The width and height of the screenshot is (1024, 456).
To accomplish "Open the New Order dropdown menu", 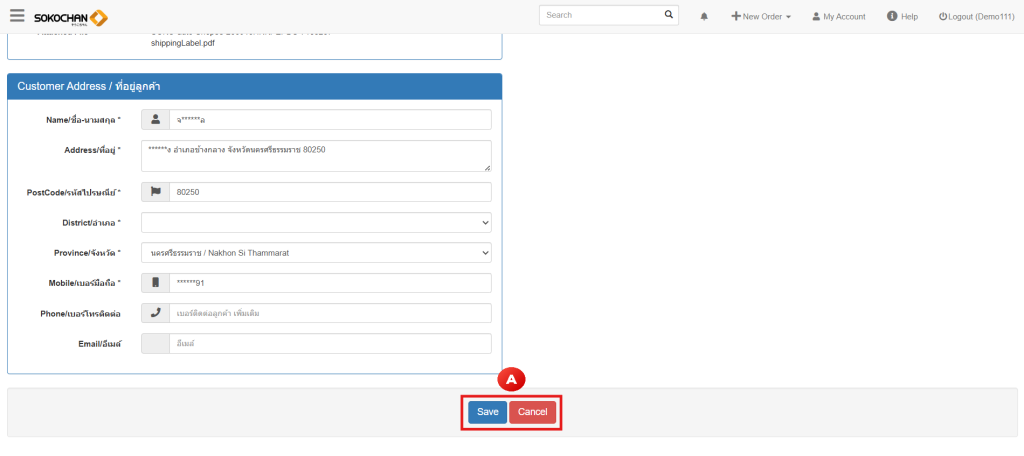I will [761, 17].
